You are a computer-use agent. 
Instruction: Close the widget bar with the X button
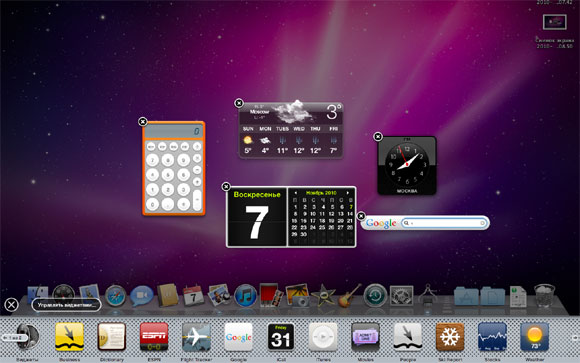(11, 305)
